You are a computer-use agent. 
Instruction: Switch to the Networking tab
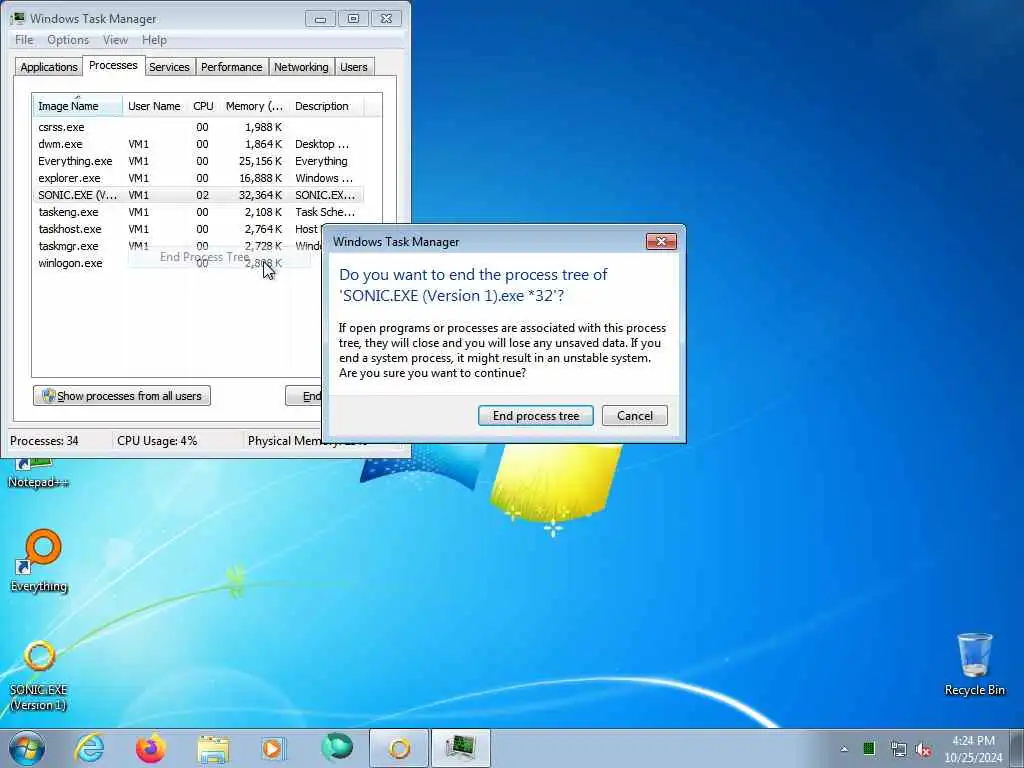tap(301, 67)
